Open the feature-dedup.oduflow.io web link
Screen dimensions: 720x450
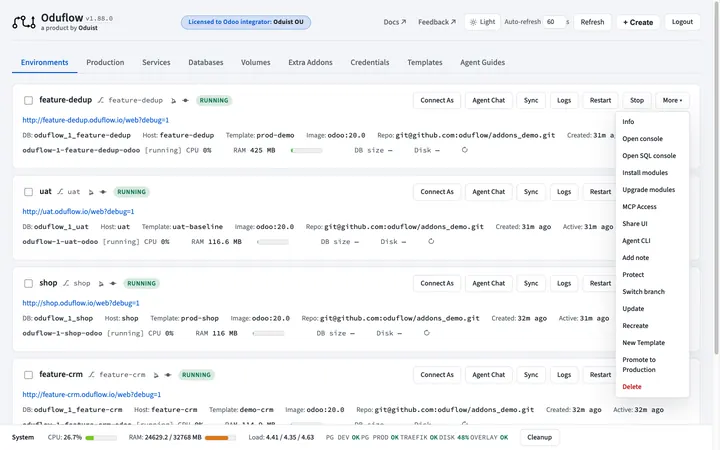(x=96, y=120)
